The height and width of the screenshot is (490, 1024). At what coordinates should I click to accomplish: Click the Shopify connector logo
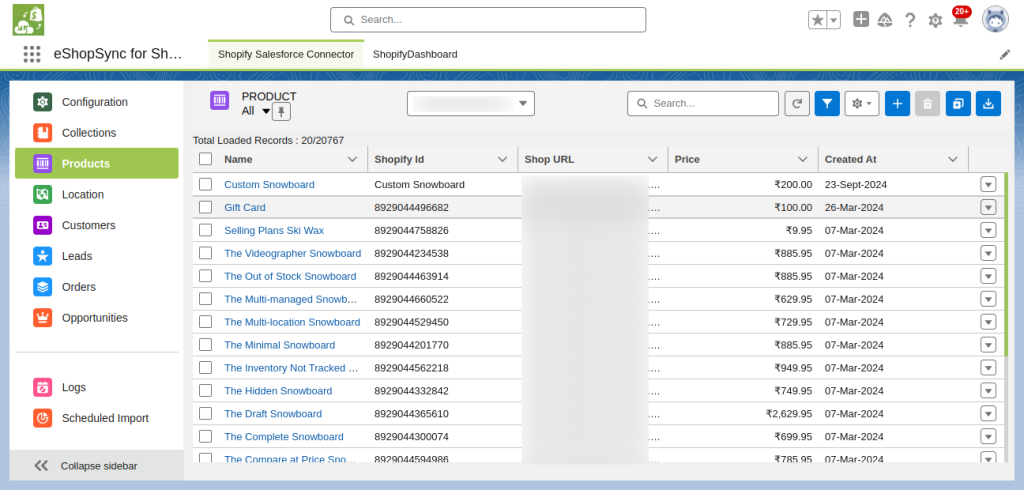28,20
